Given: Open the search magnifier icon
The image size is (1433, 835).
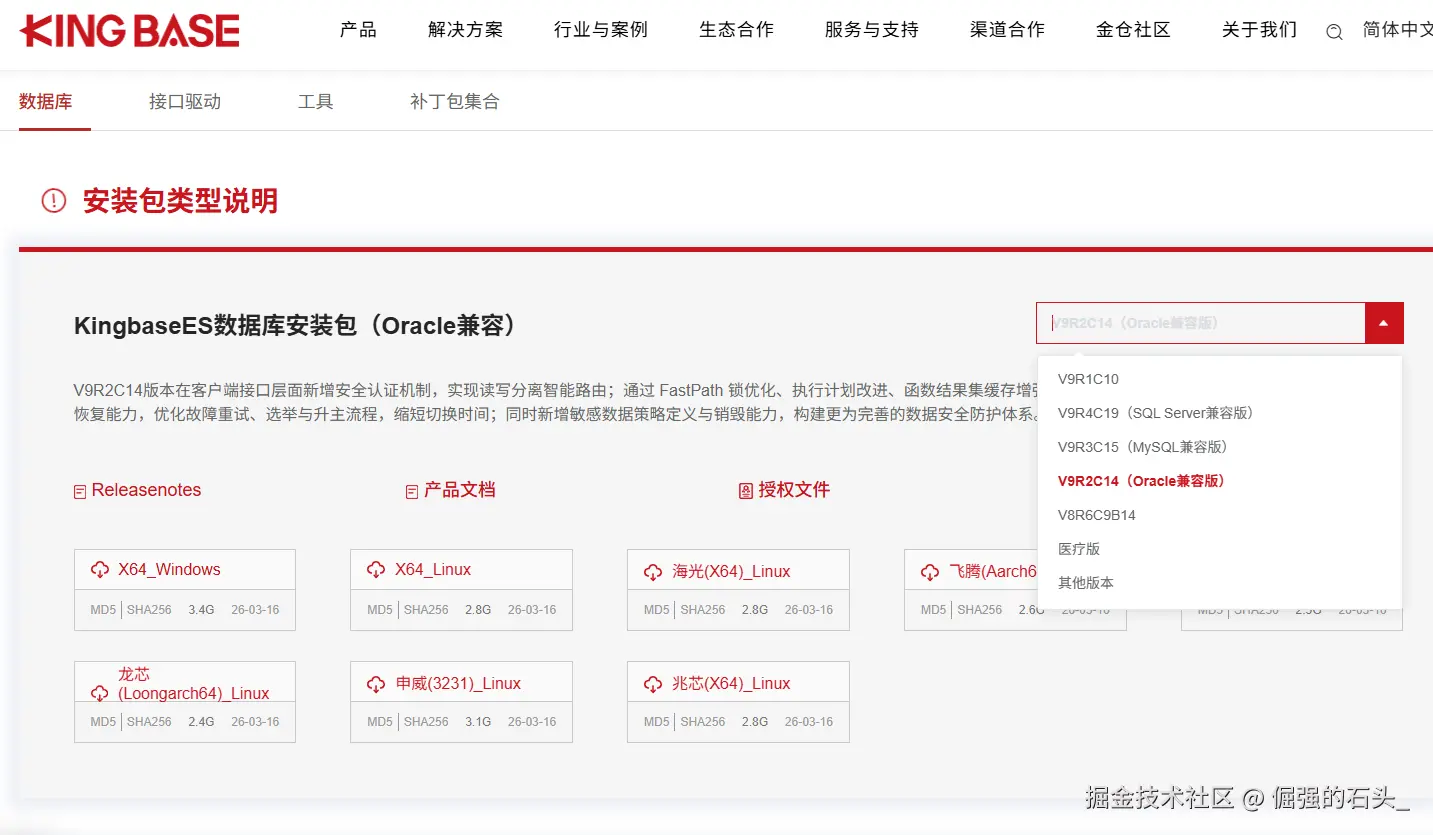Looking at the screenshot, I should [1334, 32].
